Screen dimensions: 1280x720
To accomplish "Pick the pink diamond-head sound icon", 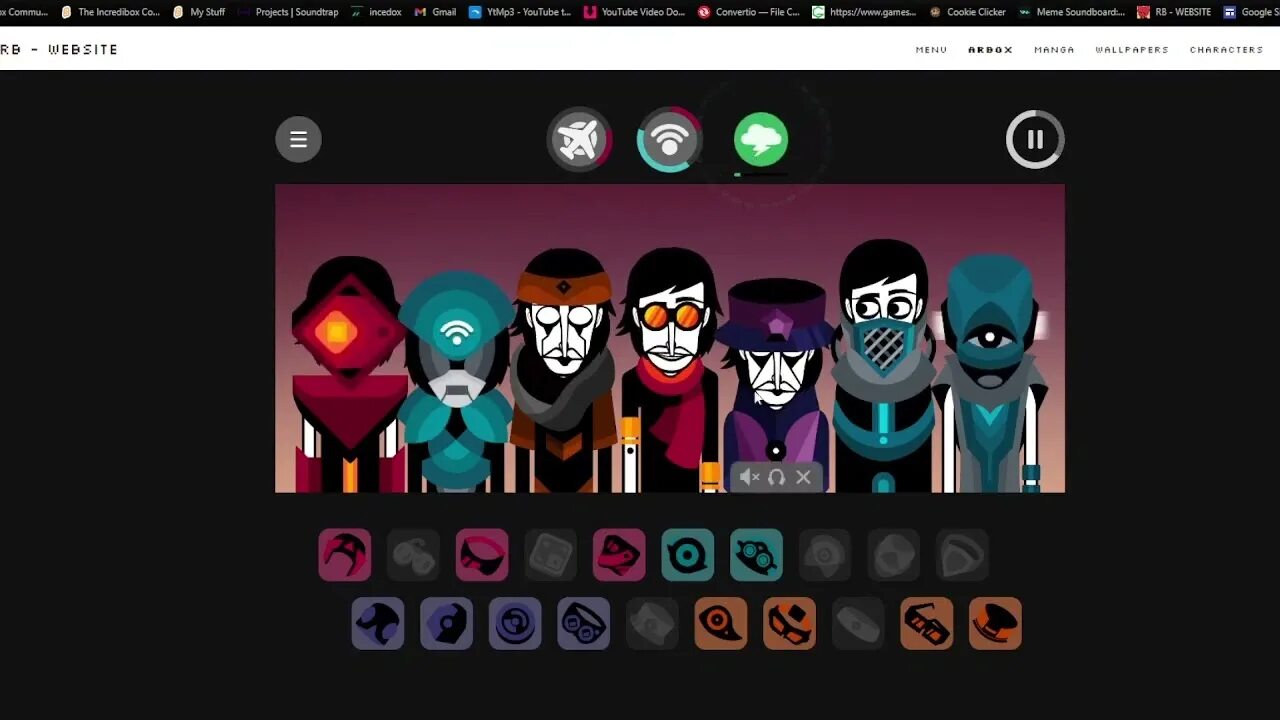I will point(619,555).
